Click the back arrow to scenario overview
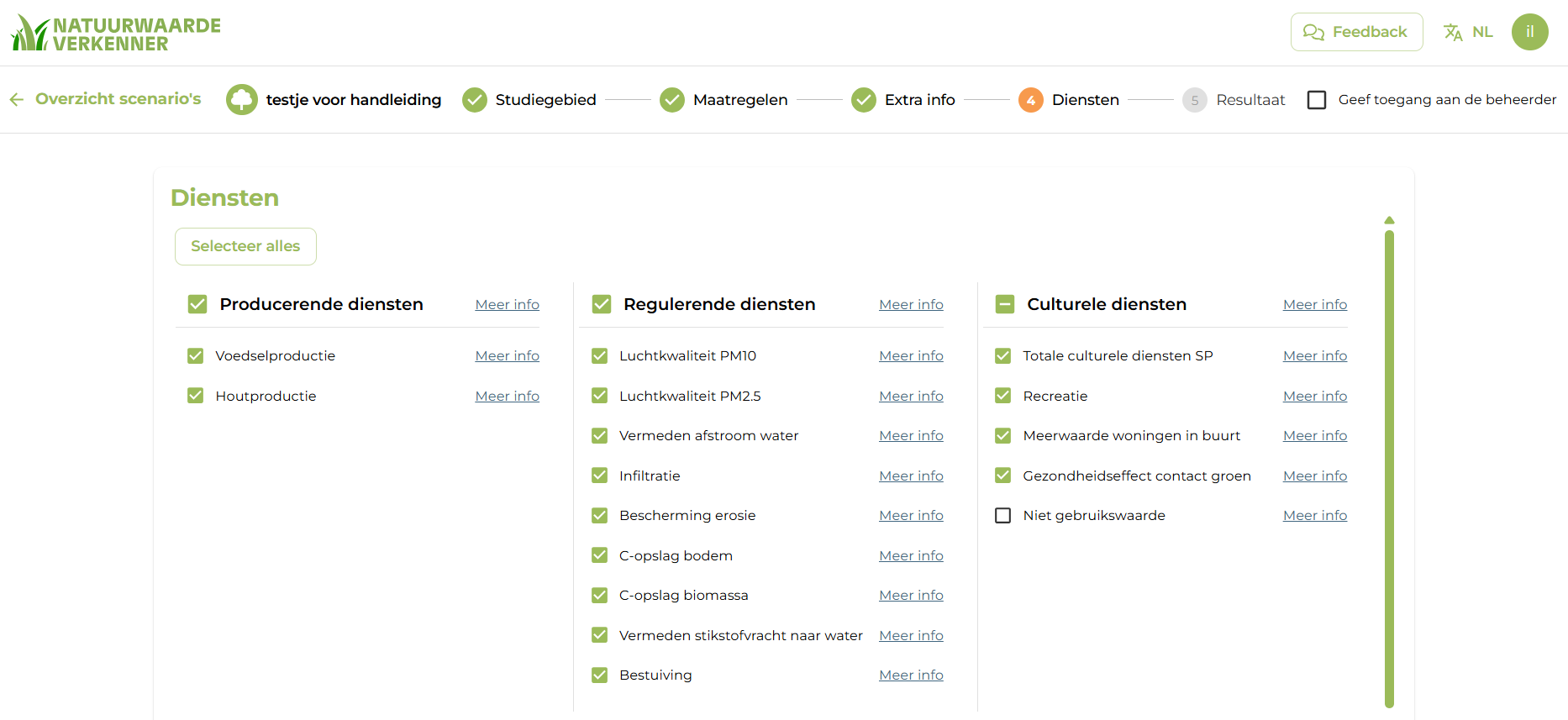 click(17, 99)
